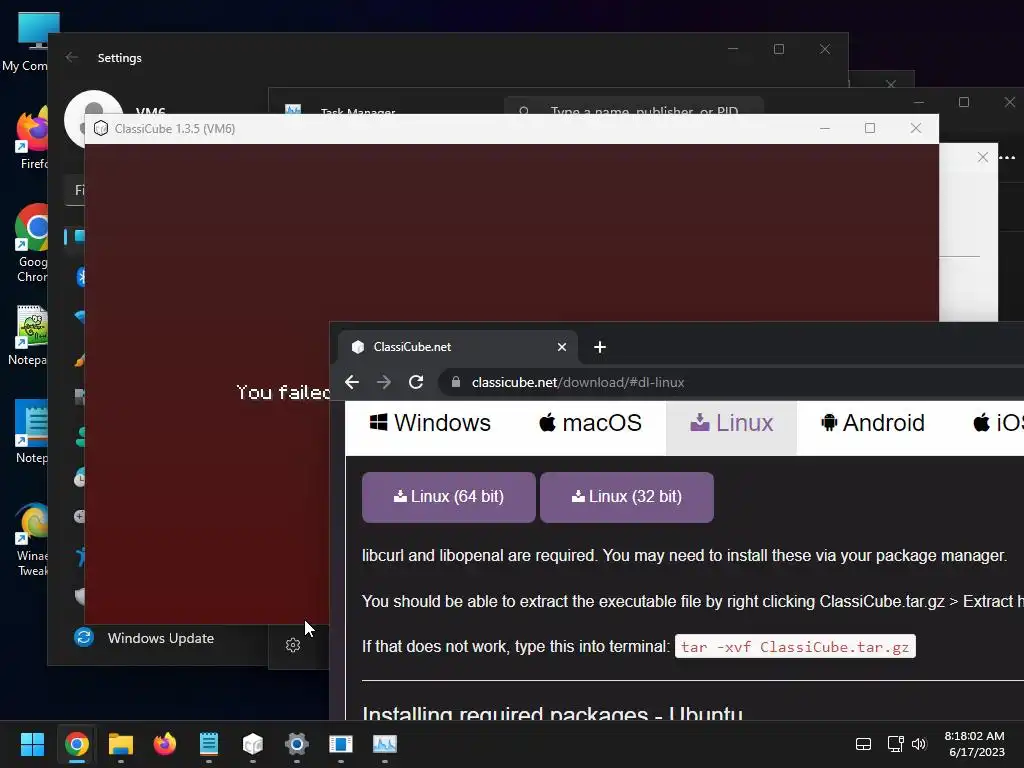Select the Firefox desktop shortcut
The height and width of the screenshot is (768, 1024).
point(31,138)
